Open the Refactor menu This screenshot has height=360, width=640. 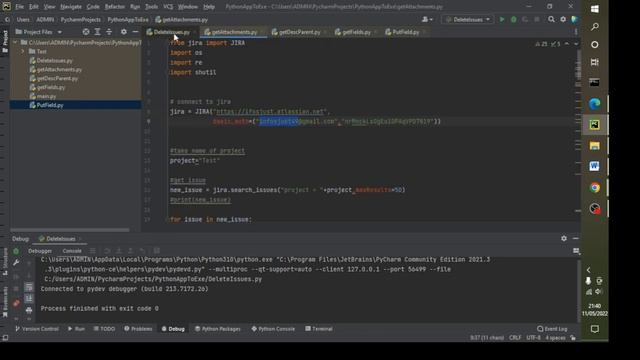[x=115, y=7]
